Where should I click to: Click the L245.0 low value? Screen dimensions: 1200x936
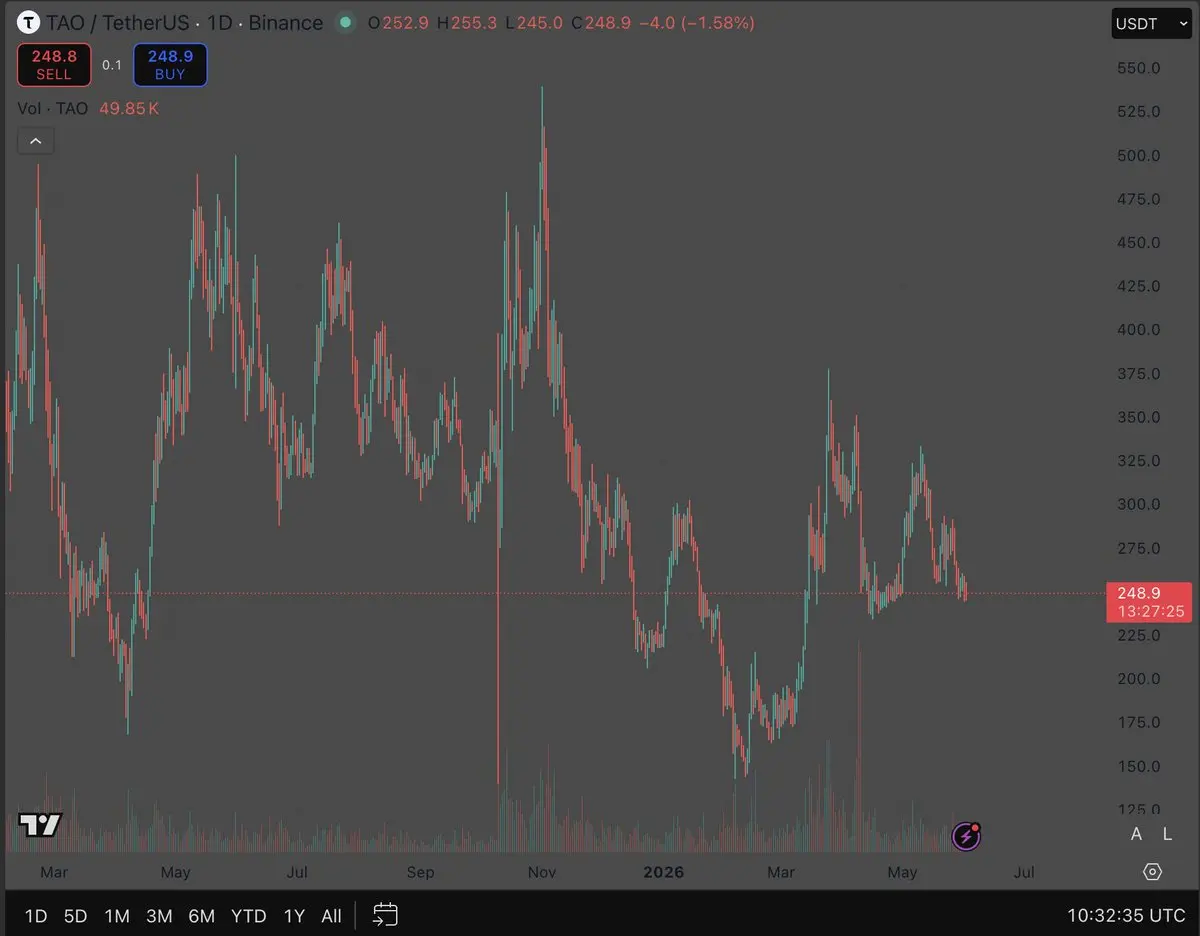pos(533,22)
